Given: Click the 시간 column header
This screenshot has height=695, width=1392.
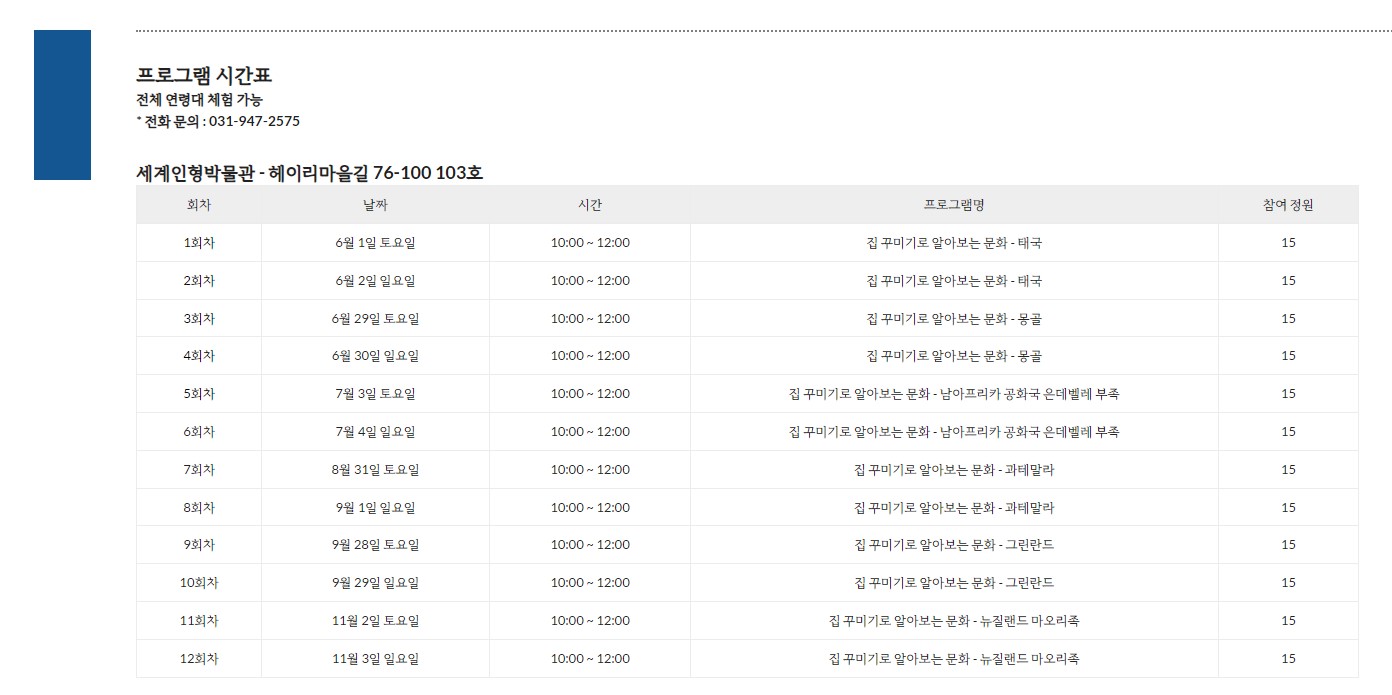Looking at the screenshot, I should coord(590,205).
